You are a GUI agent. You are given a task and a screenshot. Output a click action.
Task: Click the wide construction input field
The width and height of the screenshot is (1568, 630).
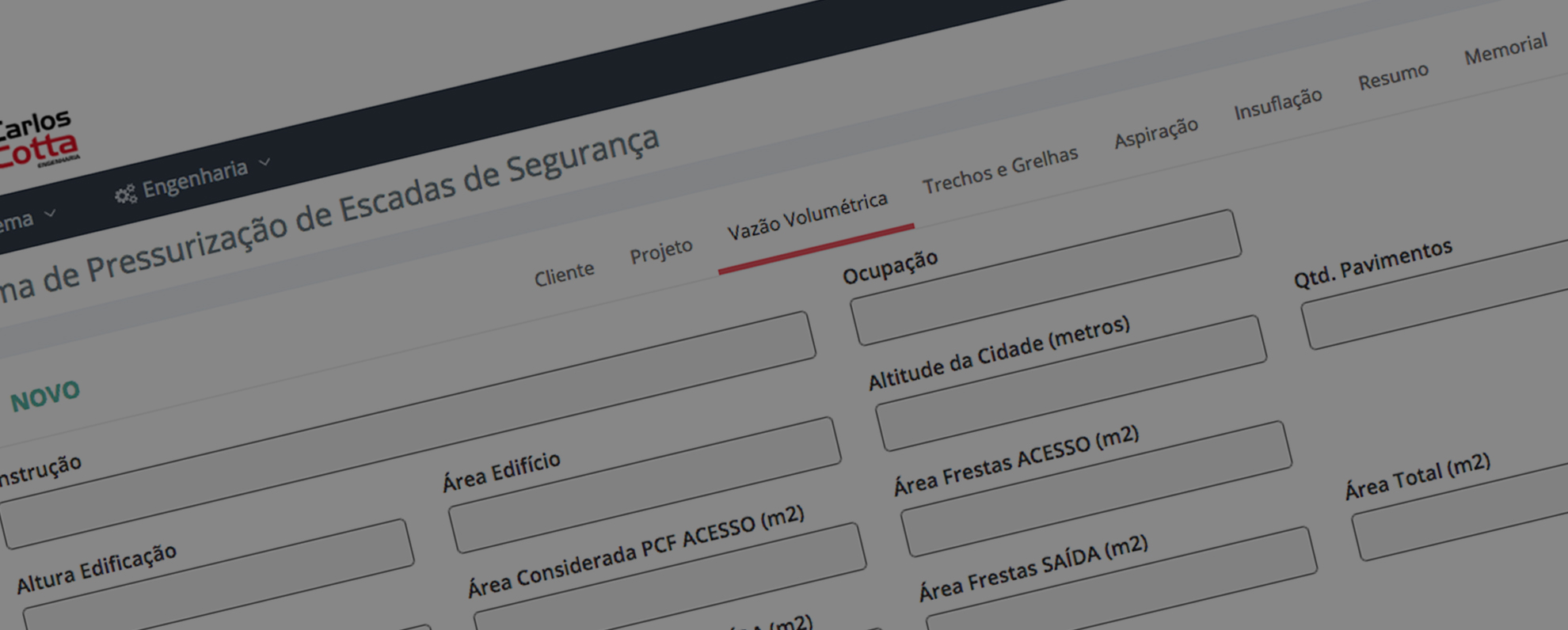coord(407,430)
